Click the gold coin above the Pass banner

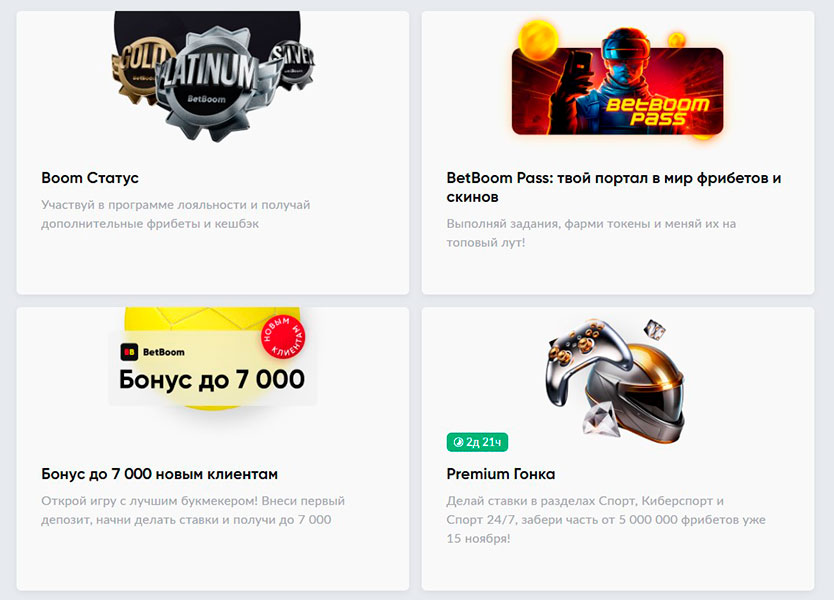click(x=537, y=37)
